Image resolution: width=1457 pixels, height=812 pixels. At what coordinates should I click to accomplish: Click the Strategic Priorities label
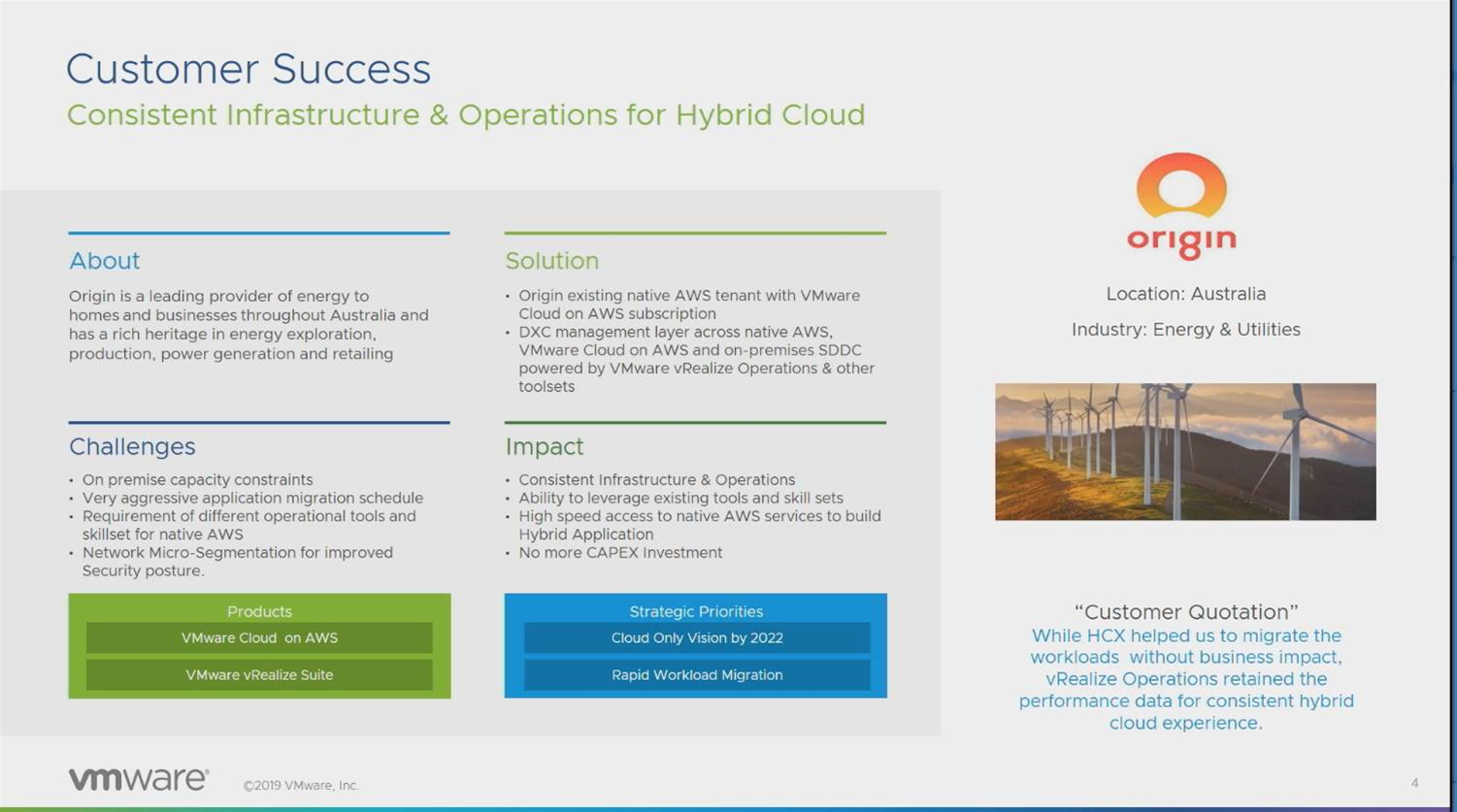click(696, 611)
